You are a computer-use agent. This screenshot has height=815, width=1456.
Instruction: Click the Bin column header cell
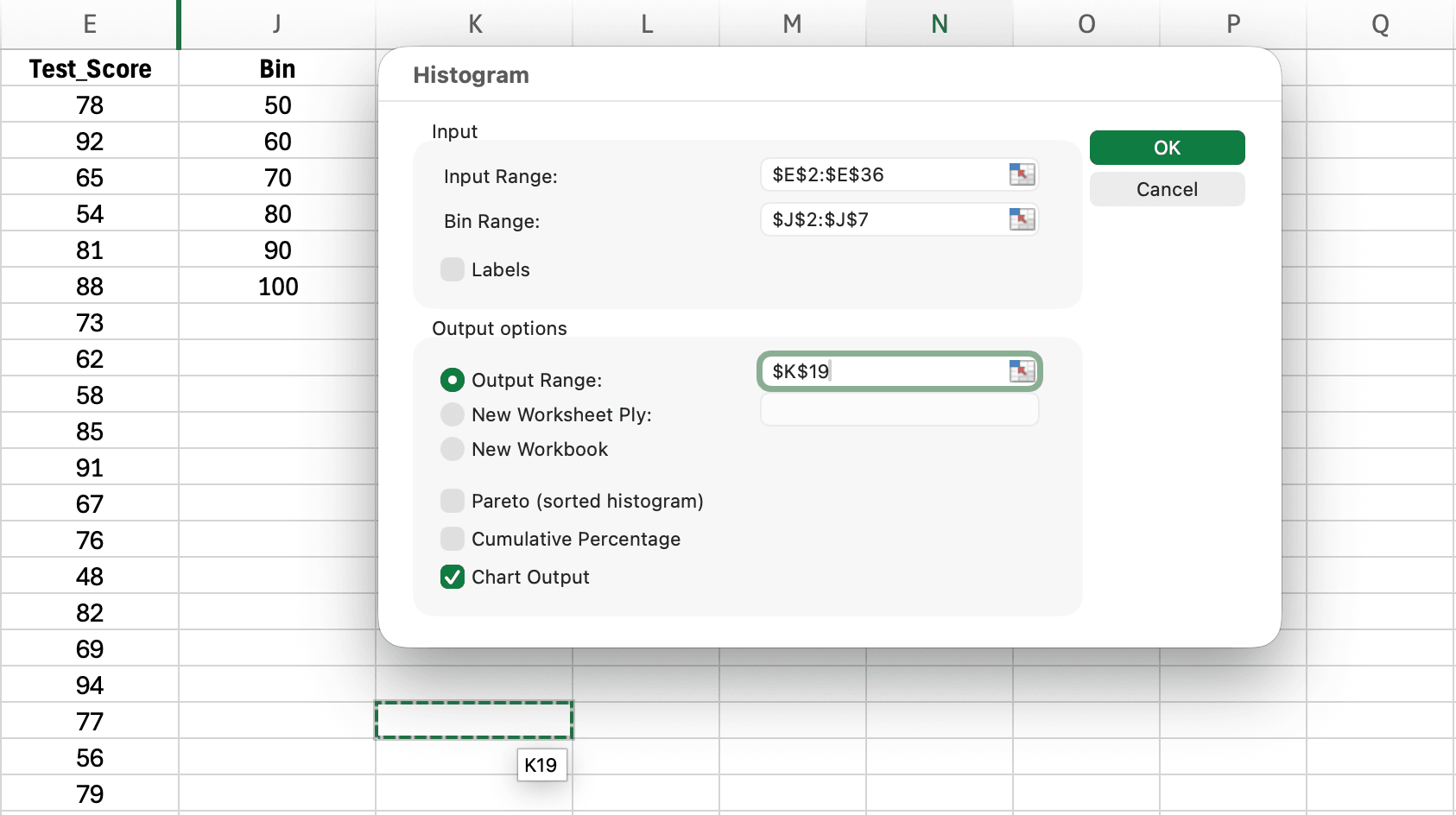278,68
